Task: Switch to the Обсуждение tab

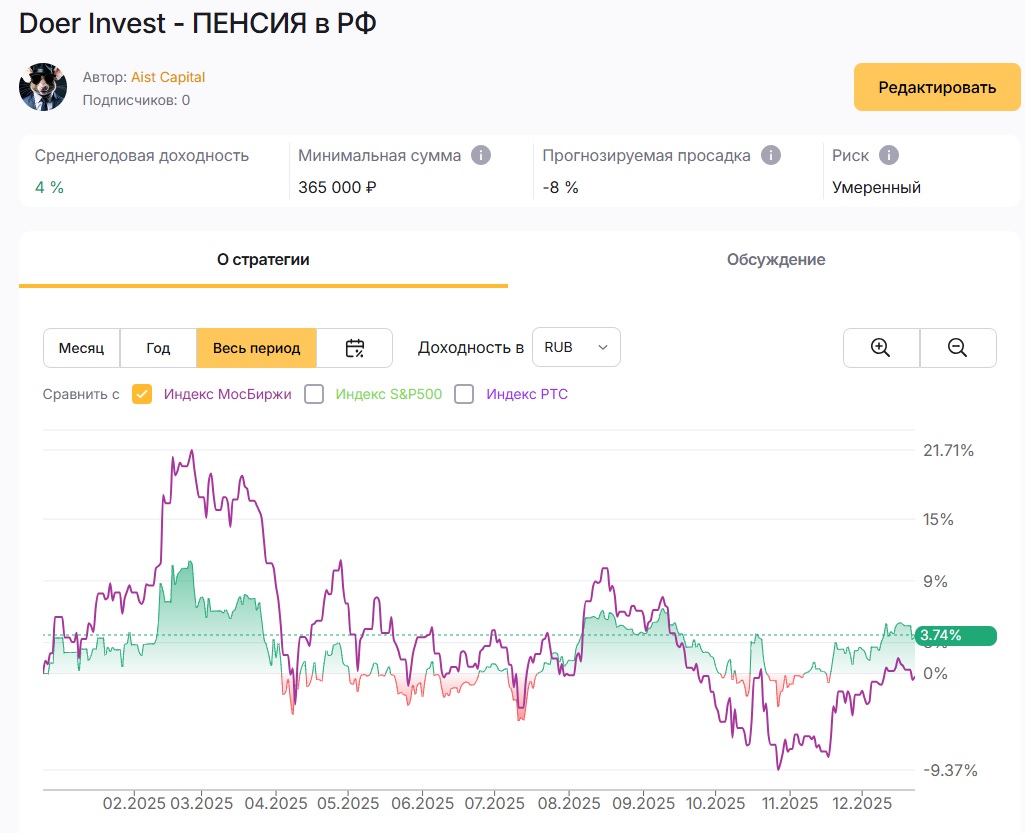Action: (776, 260)
